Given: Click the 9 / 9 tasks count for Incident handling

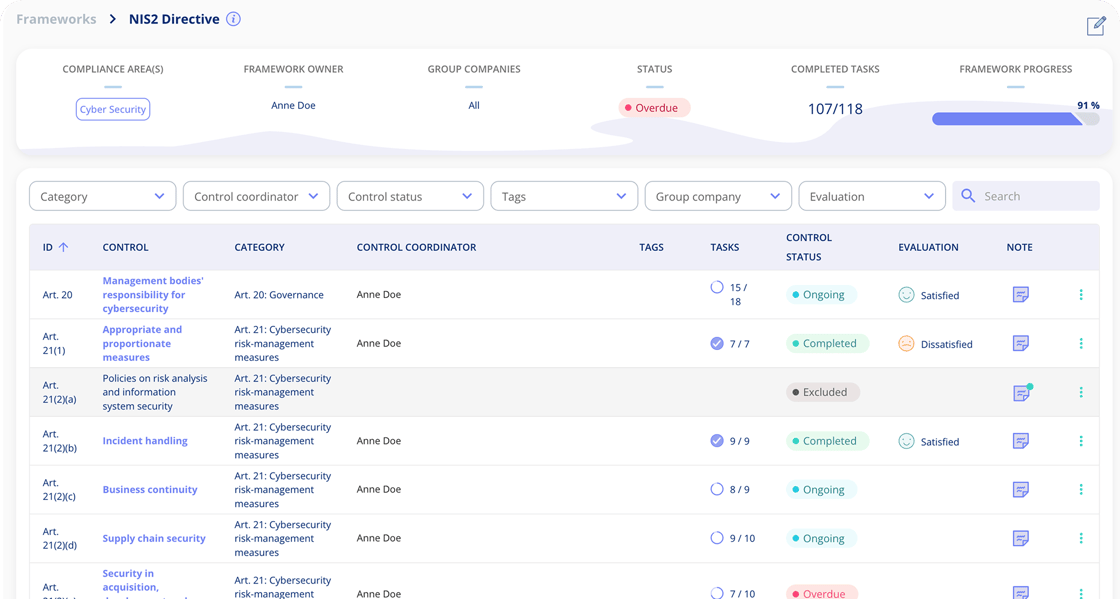Looking at the screenshot, I should 739,441.
